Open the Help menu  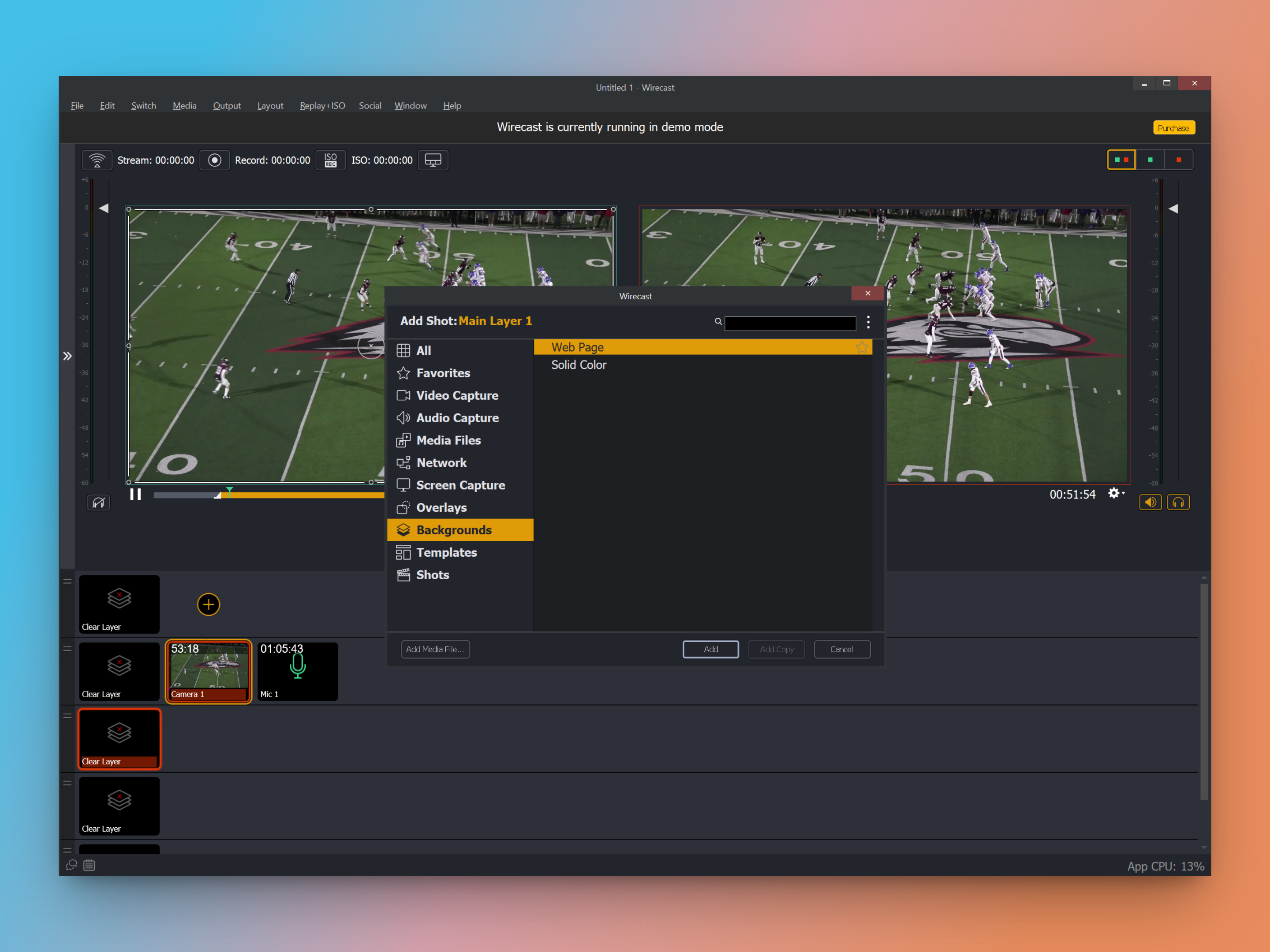click(452, 106)
